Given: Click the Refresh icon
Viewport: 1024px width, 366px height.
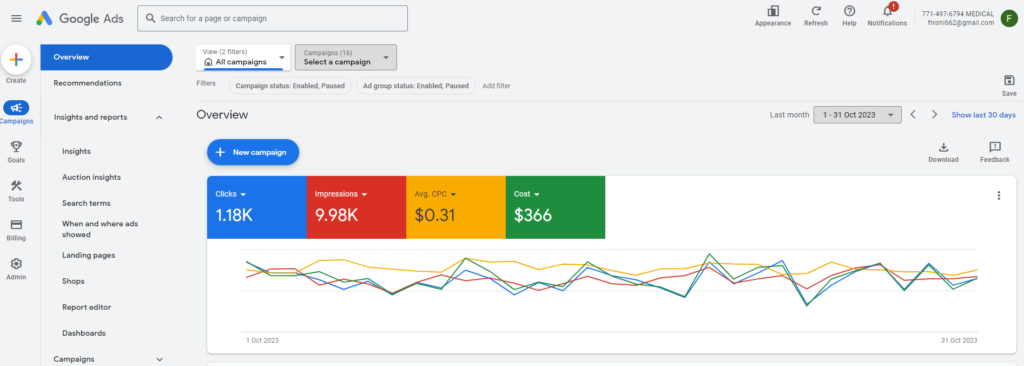Looking at the screenshot, I should pos(816,11).
